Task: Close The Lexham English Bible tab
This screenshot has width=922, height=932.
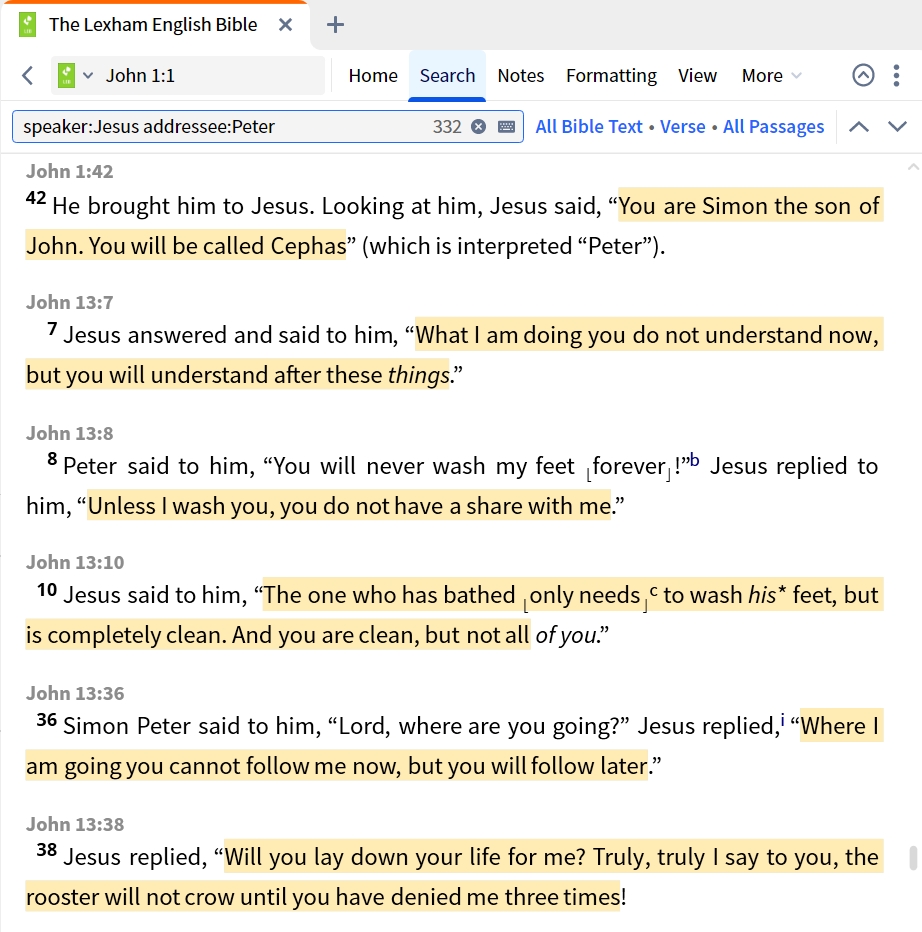Action: click(285, 25)
